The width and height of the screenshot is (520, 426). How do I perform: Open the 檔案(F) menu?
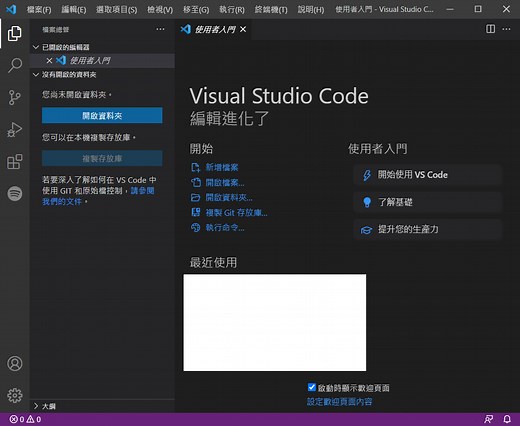39,9
